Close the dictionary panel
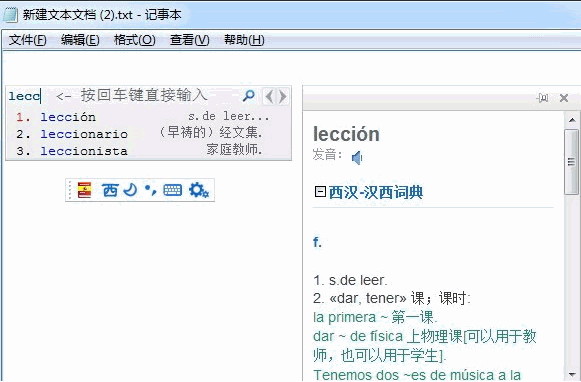 (564, 98)
